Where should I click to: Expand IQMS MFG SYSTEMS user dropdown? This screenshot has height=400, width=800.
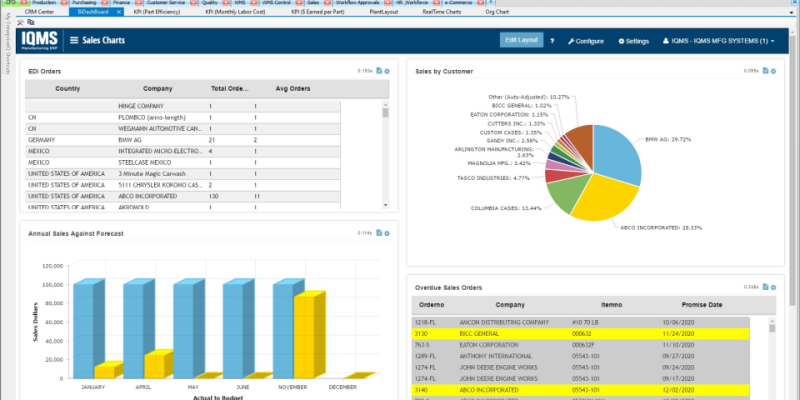[x=718, y=41]
